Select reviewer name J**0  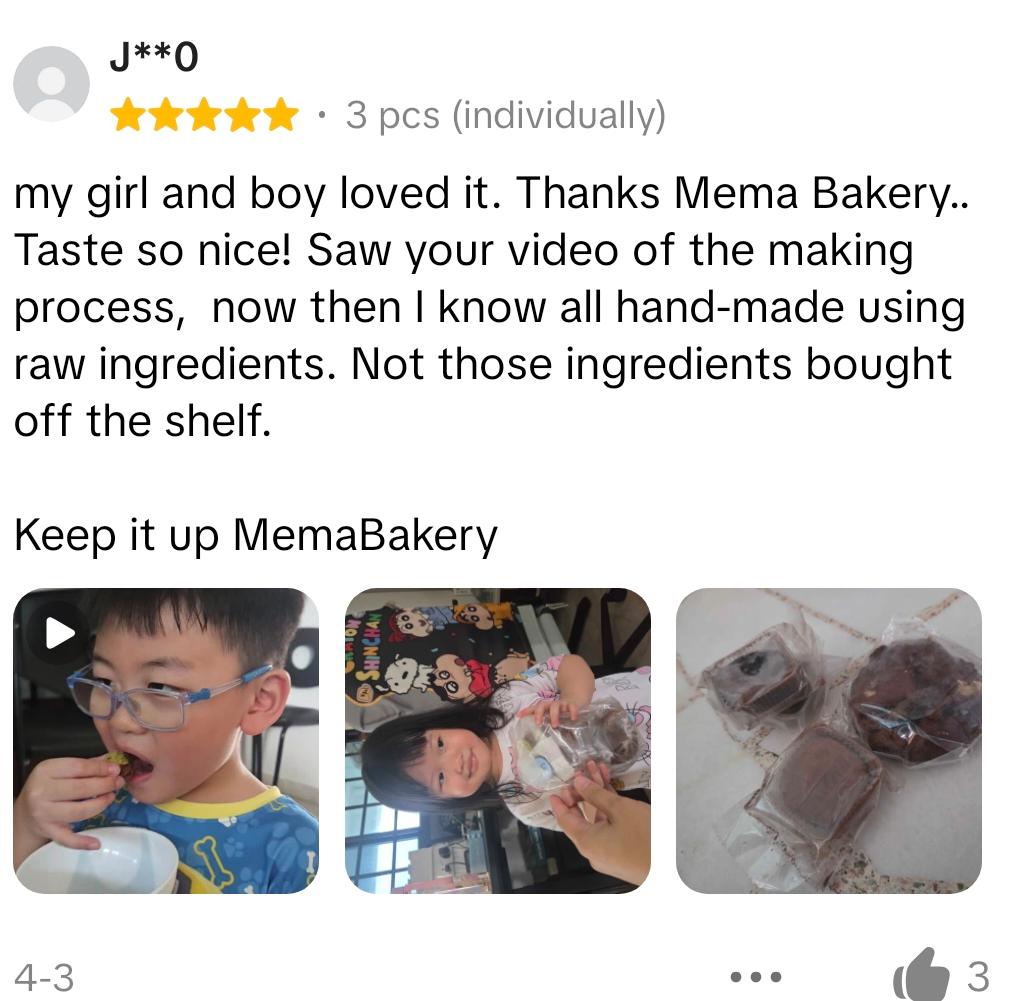(x=154, y=57)
